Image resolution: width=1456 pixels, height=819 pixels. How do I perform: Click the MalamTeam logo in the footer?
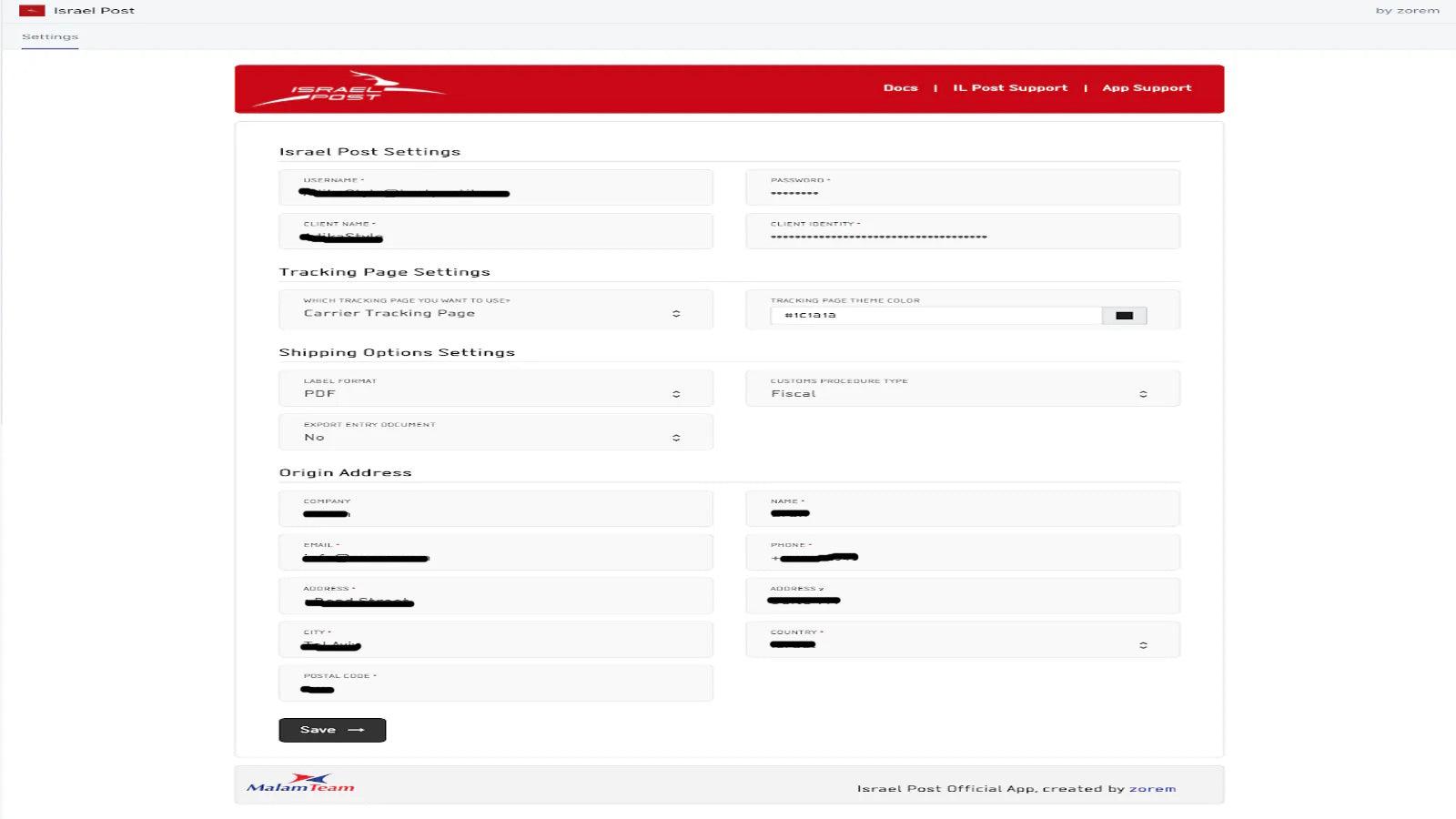pyautogui.click(x=300, y=783)
